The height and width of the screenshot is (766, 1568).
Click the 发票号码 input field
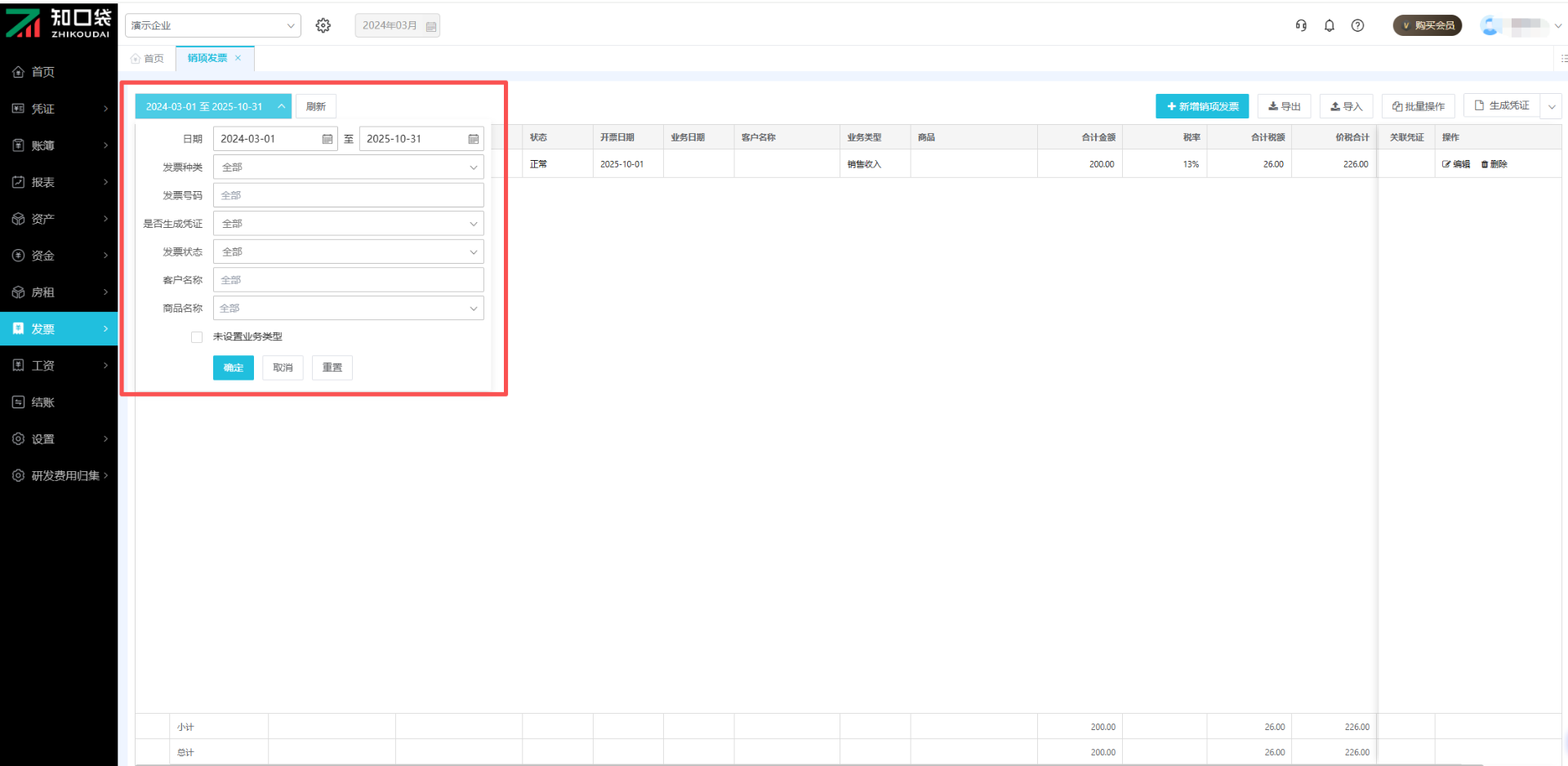pyautogui.click(x=348, y=195)
